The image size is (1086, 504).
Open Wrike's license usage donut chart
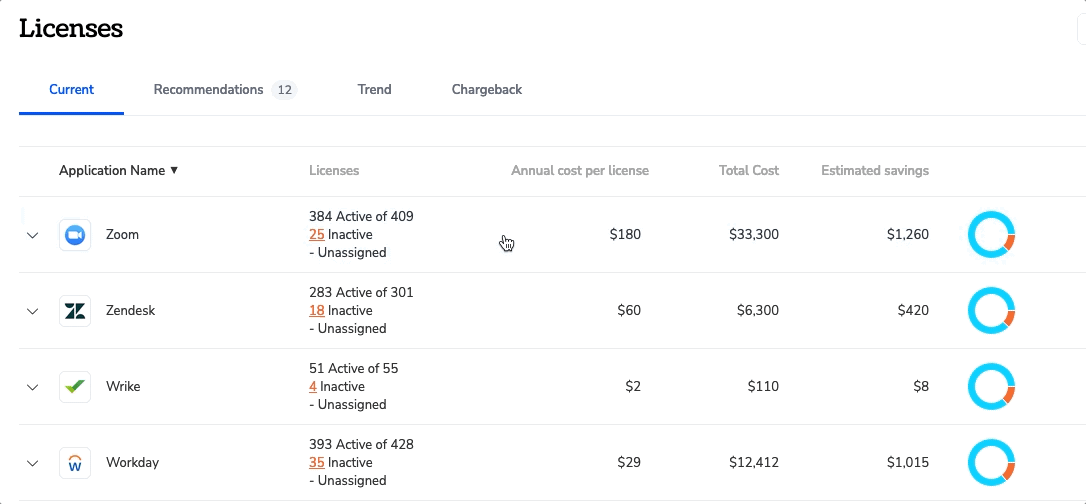[x=991, y=387]
